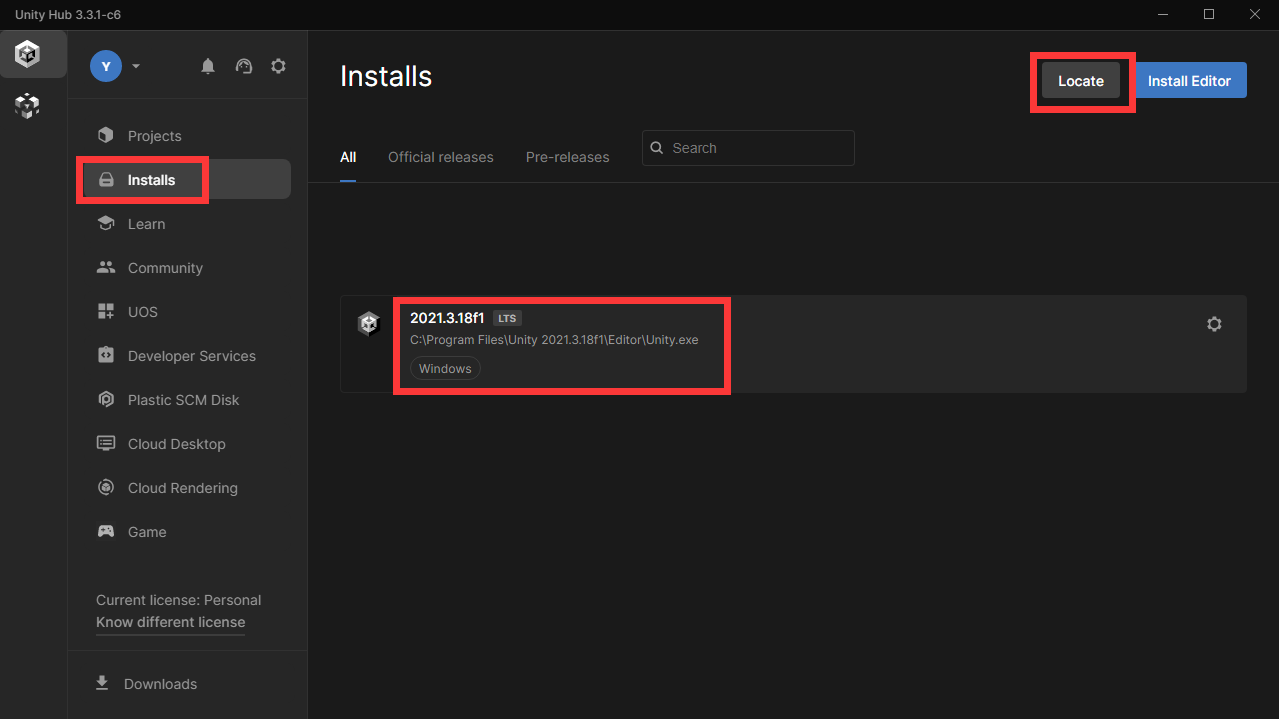The image size is (1279, 719).
Task: Click the Downloads arrow icon
Action: 101,683
